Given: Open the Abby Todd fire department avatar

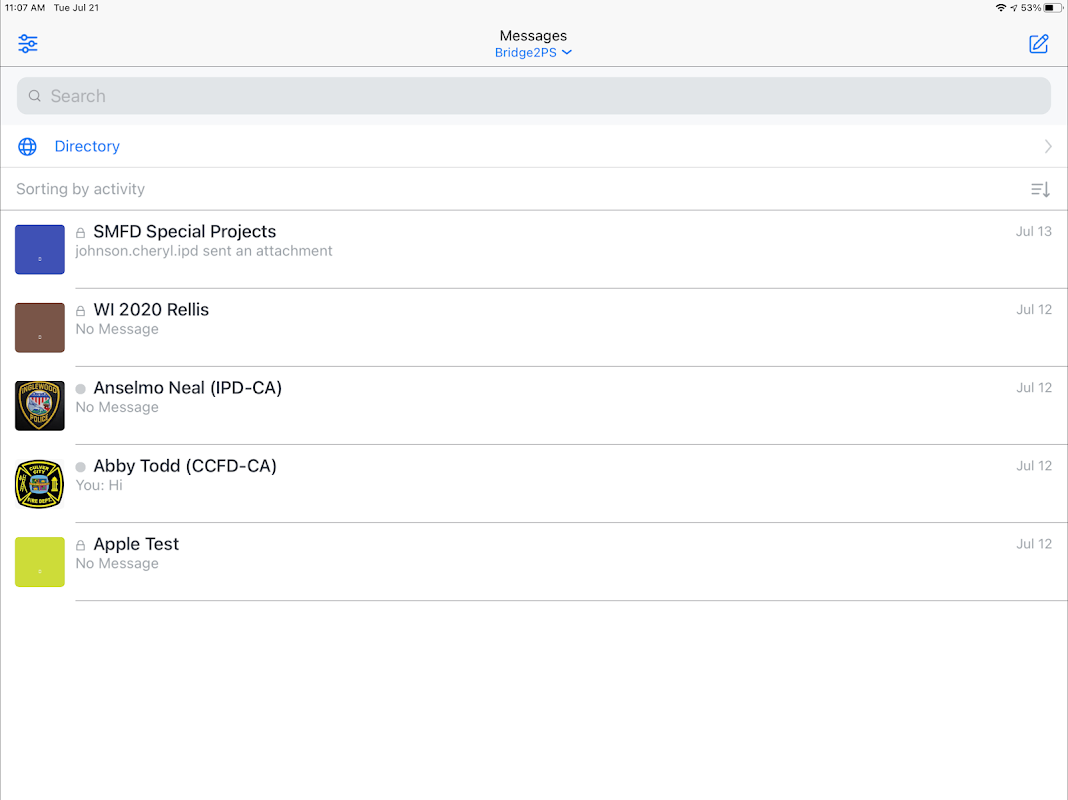Looking at the screenshot, I should 40,484.
